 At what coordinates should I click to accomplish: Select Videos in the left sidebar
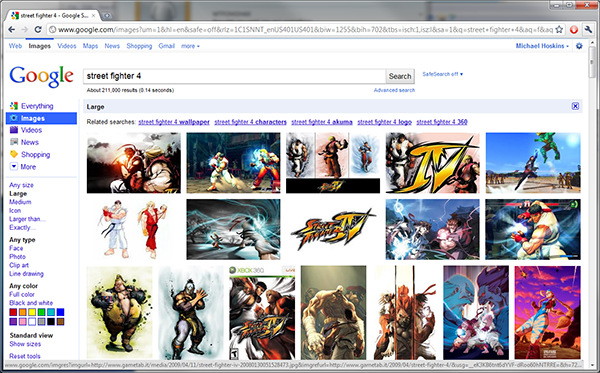pyautogui.click(x=31, y=130)
